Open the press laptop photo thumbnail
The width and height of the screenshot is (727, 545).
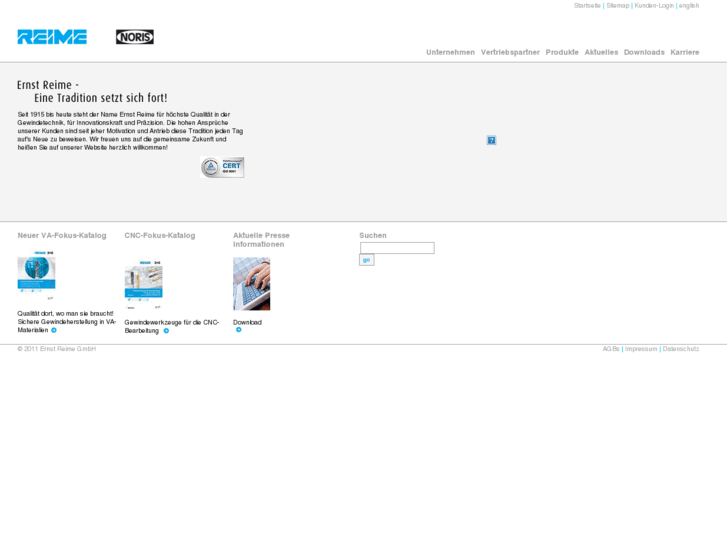click(x=251, y=284)
